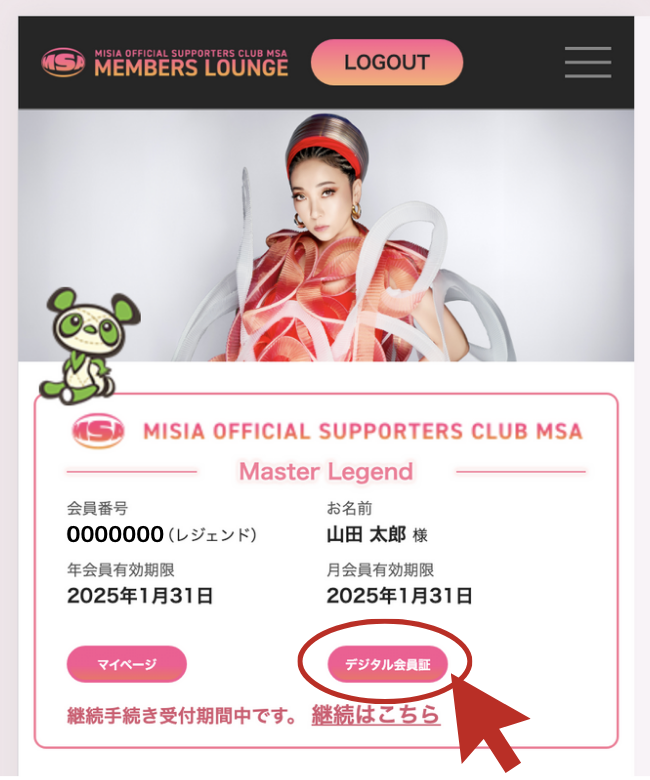The height and width of the screenshot is (780, 650).
Task: Click the 年会員有効期限 date value
Action: point(140,595)
